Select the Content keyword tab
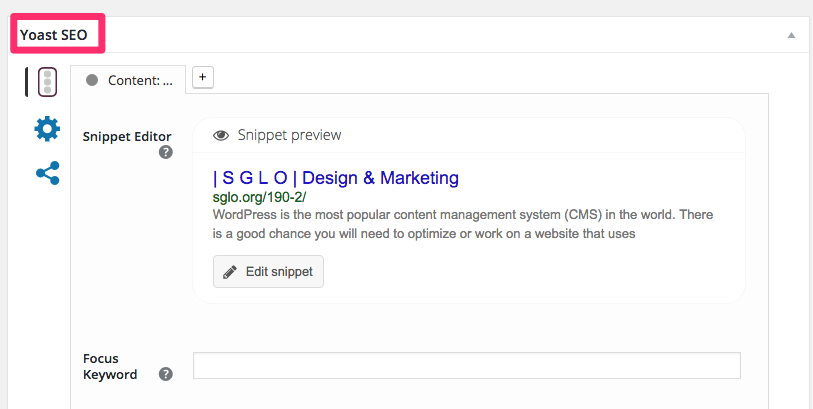The height and width of the screenshot is (409, 813). pyautogui.click(x=128, y=80)
